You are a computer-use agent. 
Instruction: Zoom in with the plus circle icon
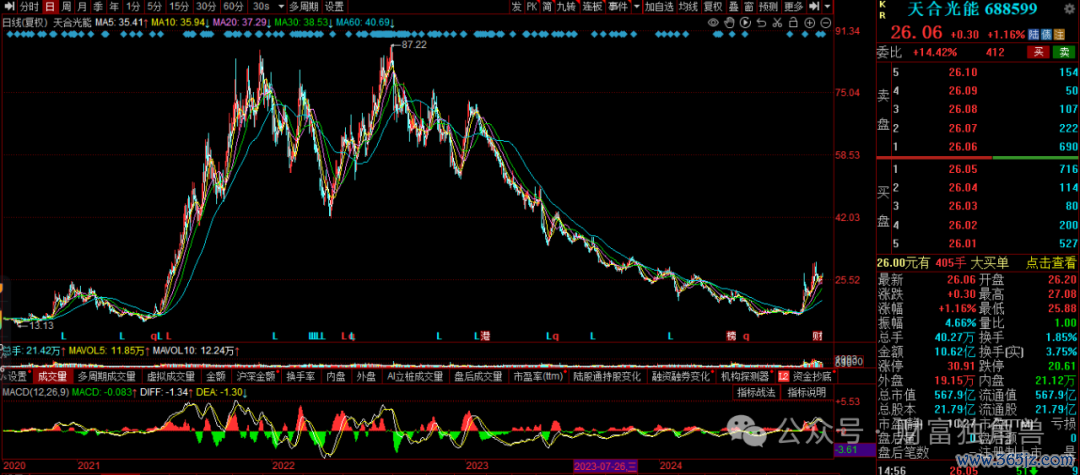[x=809, y=23]
